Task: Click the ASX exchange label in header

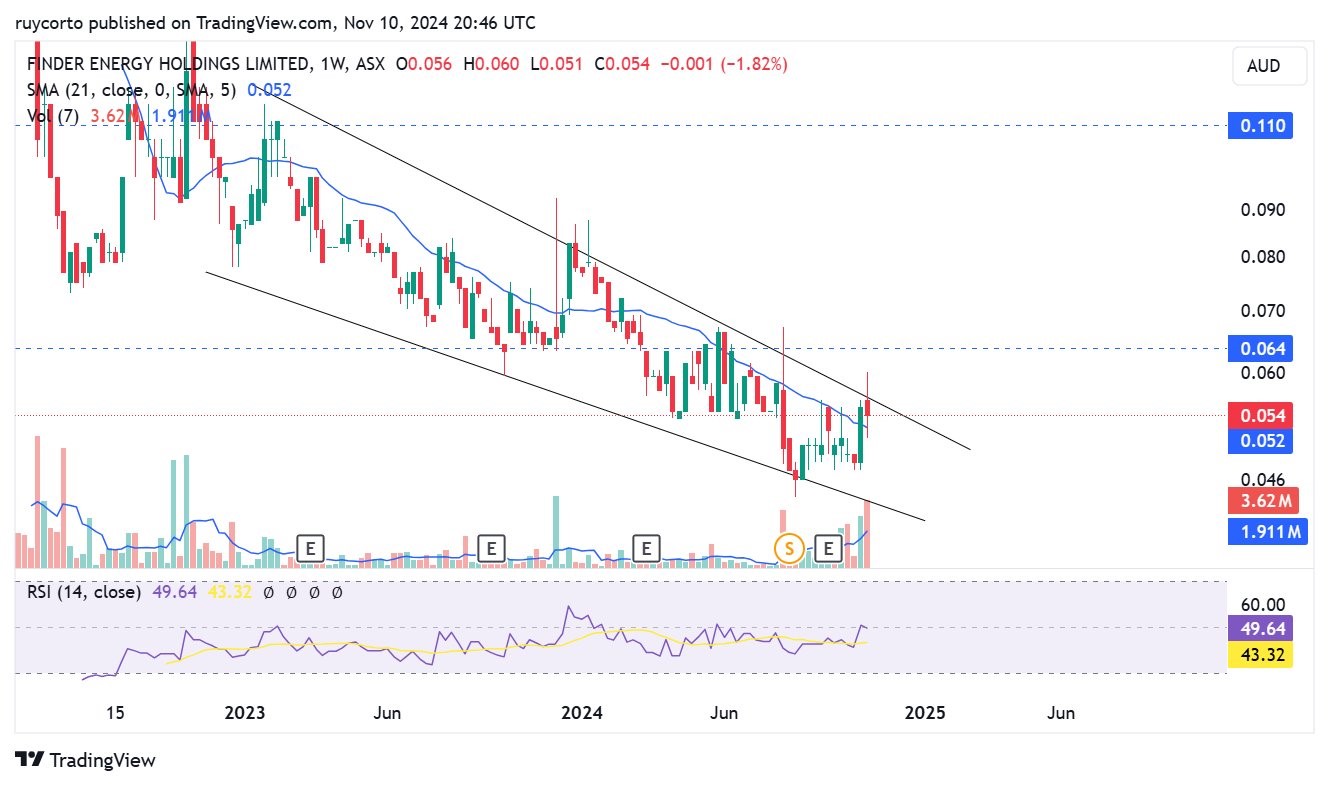Action: pyautogui.click(x=368, y=64)
